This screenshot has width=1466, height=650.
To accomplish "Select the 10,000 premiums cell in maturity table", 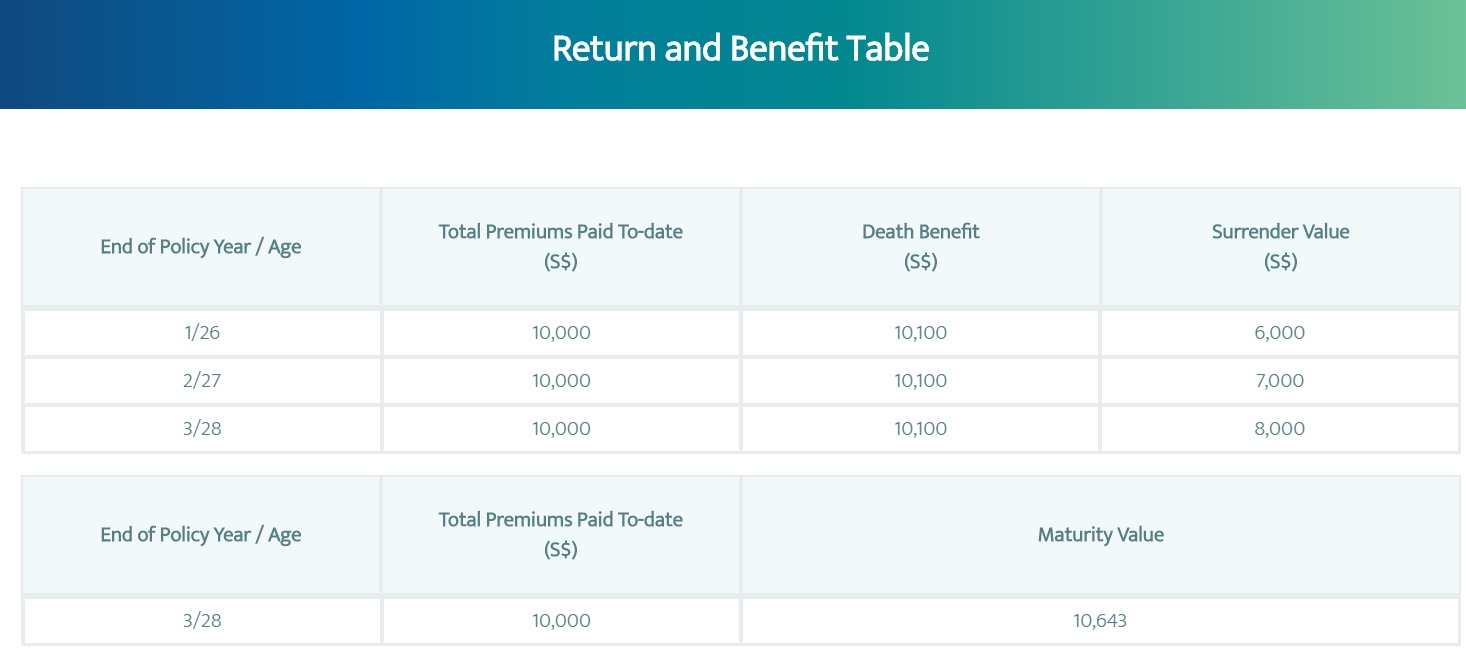I will point(561,621).
